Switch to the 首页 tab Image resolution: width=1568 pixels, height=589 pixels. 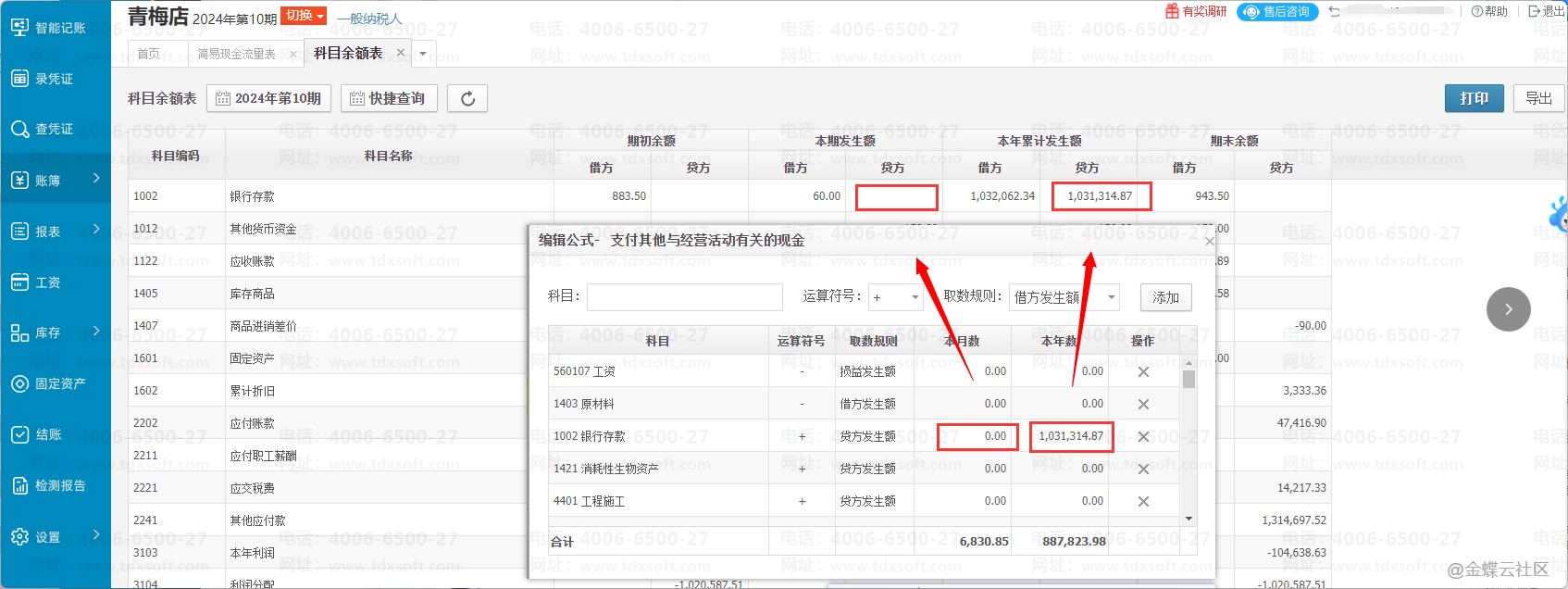(x=148, y=54)
